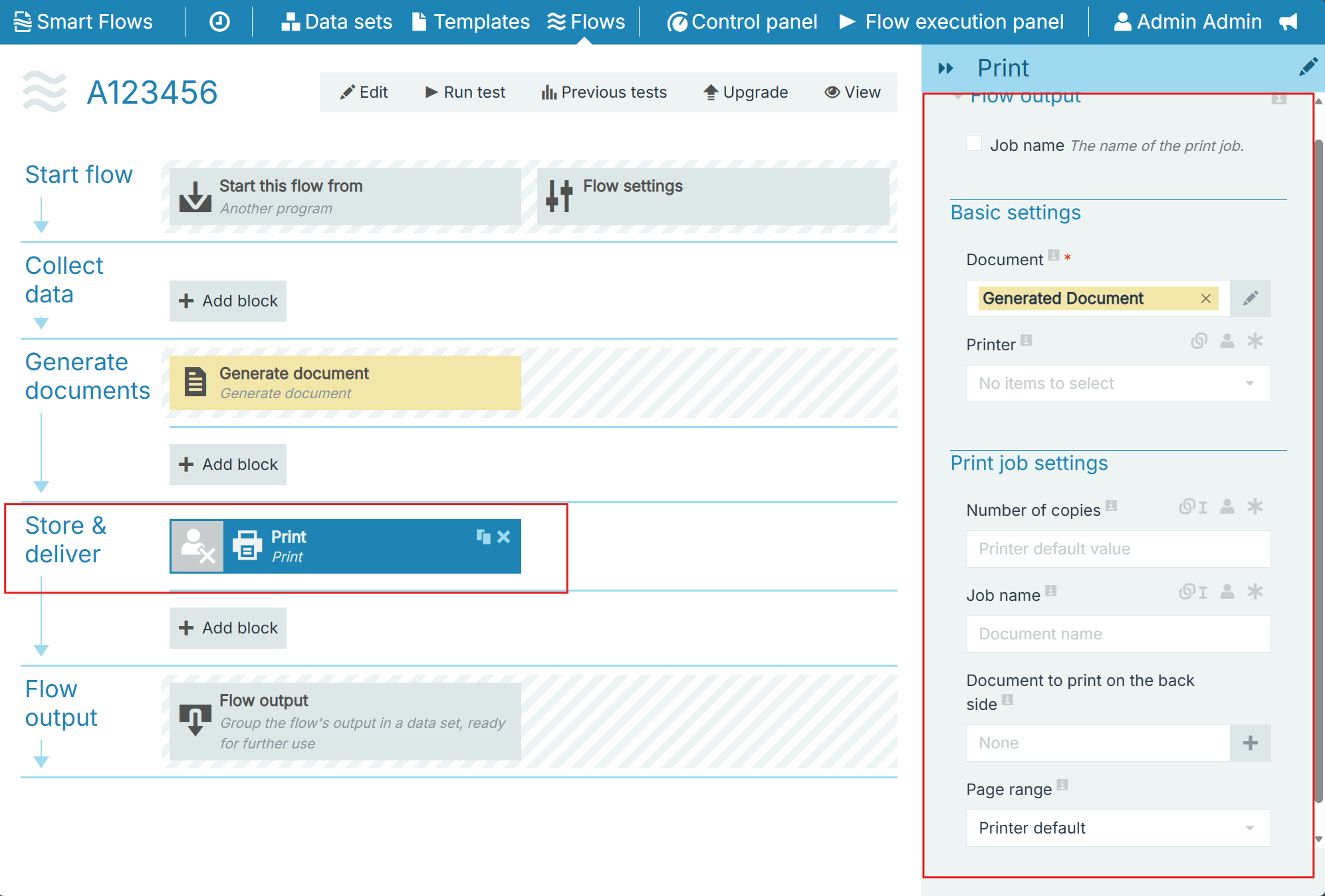Click the Edit button
This screenshot has height=896, width=1325.
364,92
